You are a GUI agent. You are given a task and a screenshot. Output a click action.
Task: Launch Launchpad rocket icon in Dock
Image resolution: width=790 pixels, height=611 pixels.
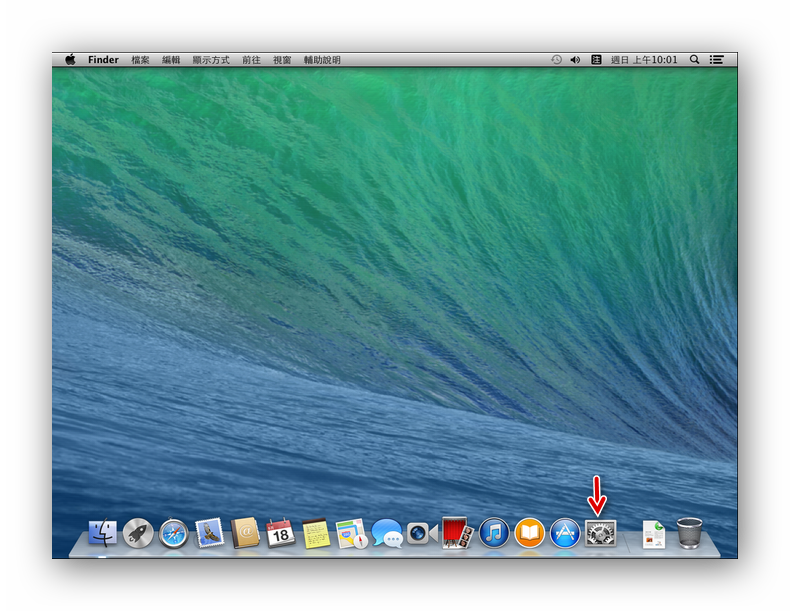pyautogui.click(x=138, y=533)
